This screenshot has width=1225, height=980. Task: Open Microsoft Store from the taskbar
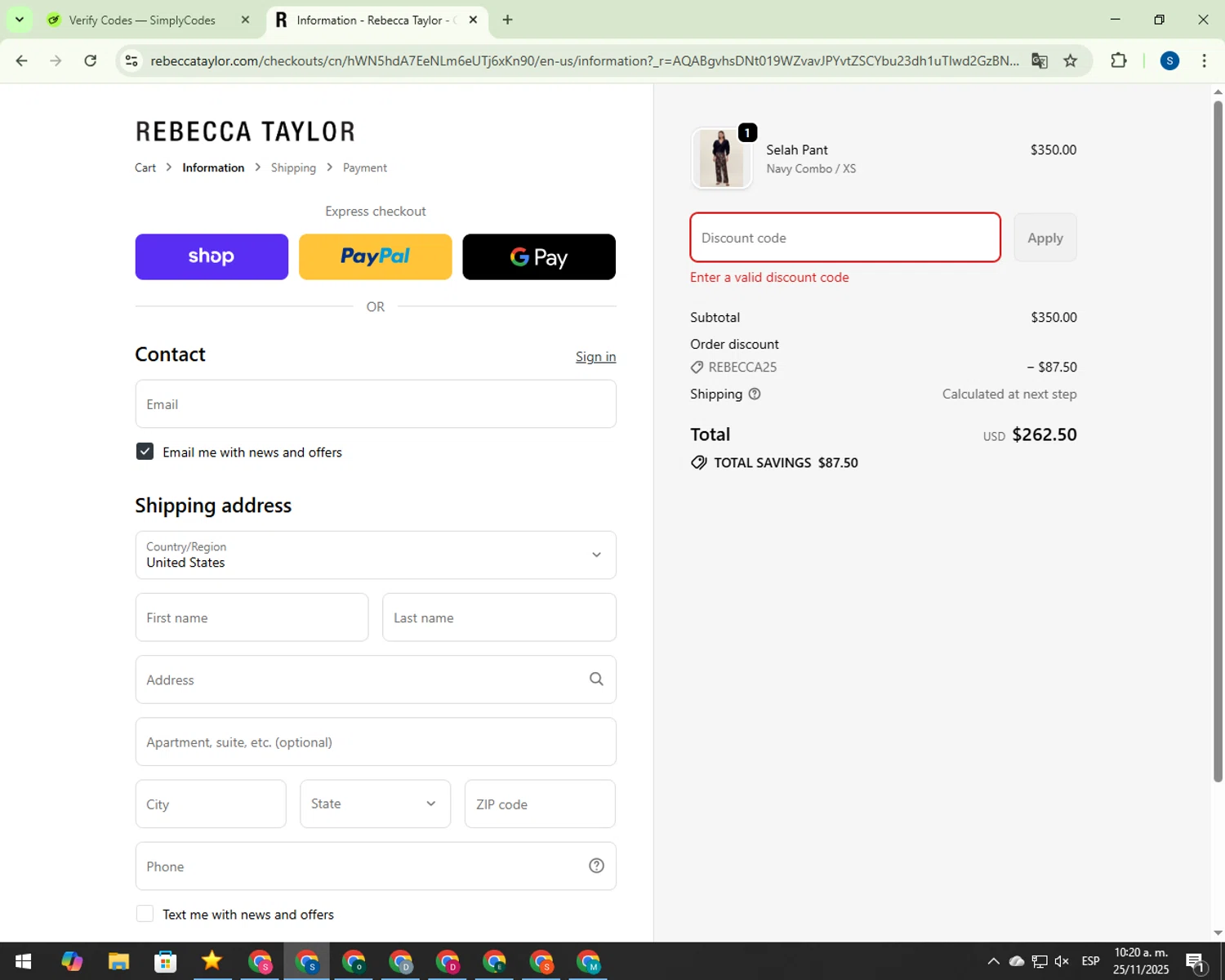click(x=165, y=961)
